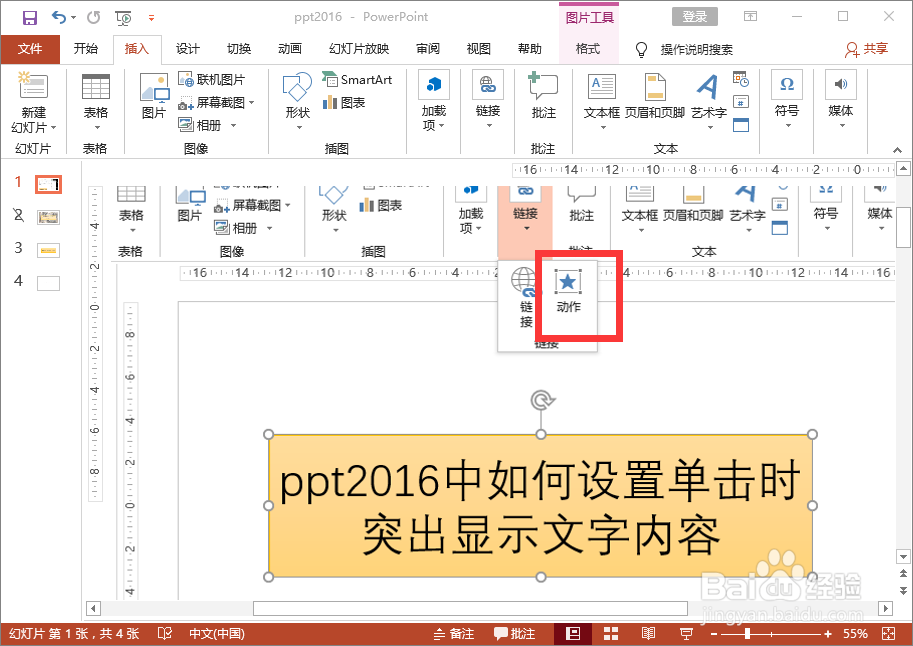Open Customize Quick Access Toolbar dropdown
The image size is (913, 646).
tap(151, 18)
